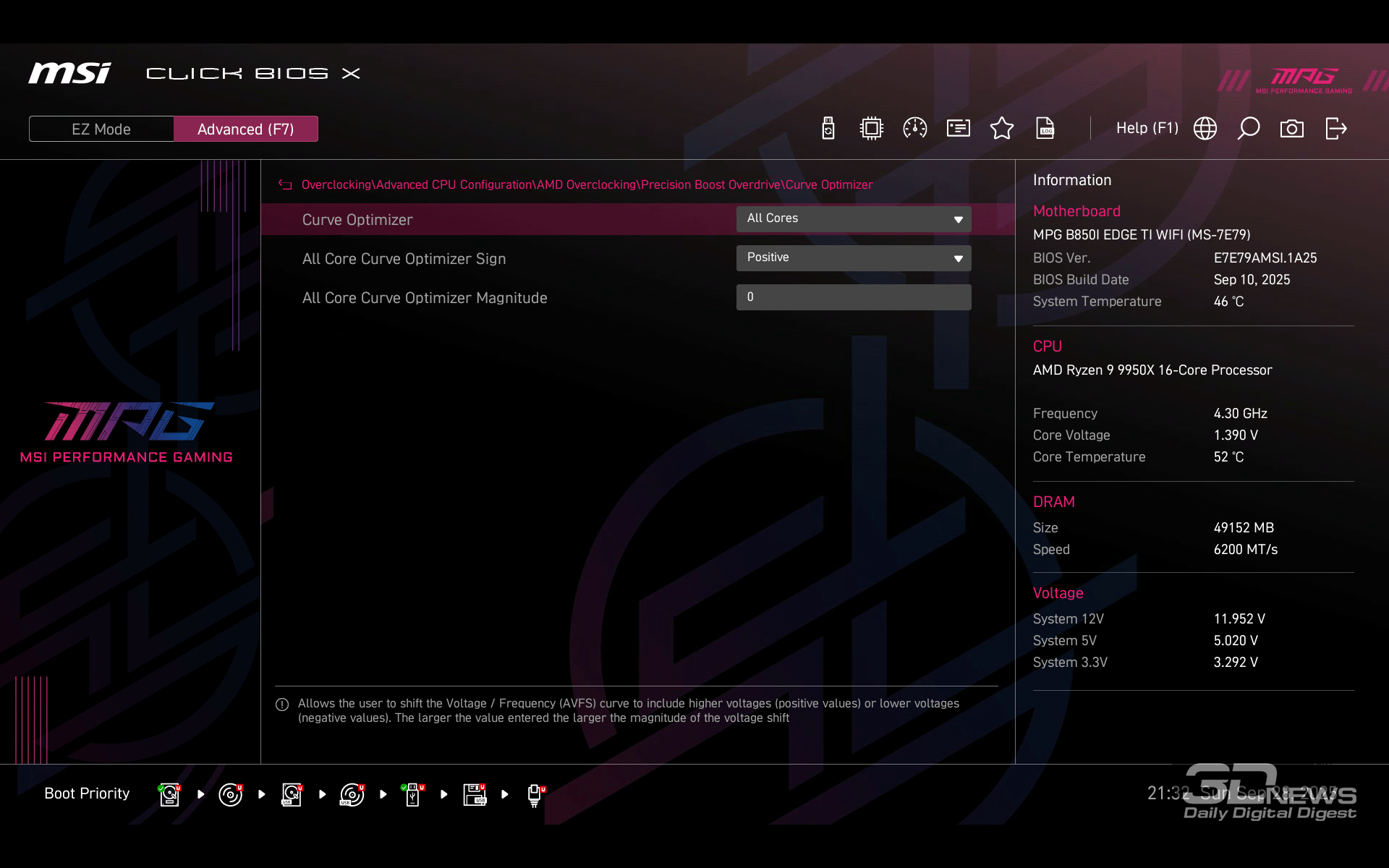Select the Advanced (F7) tab
1389x868 pixels.
pos(245,129)
